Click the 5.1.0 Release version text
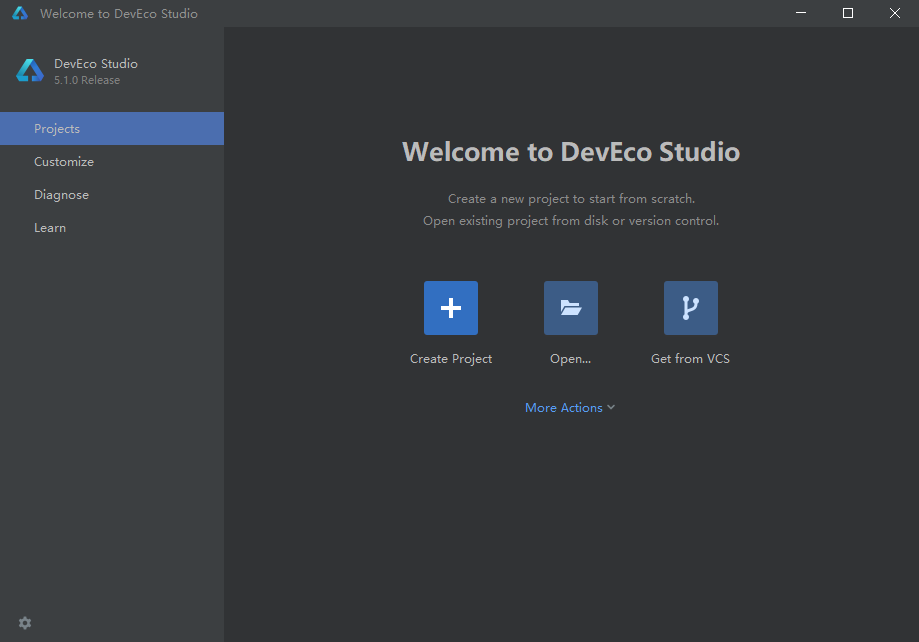919x642 pixels. pyautogui.click(x=87, y=80)
